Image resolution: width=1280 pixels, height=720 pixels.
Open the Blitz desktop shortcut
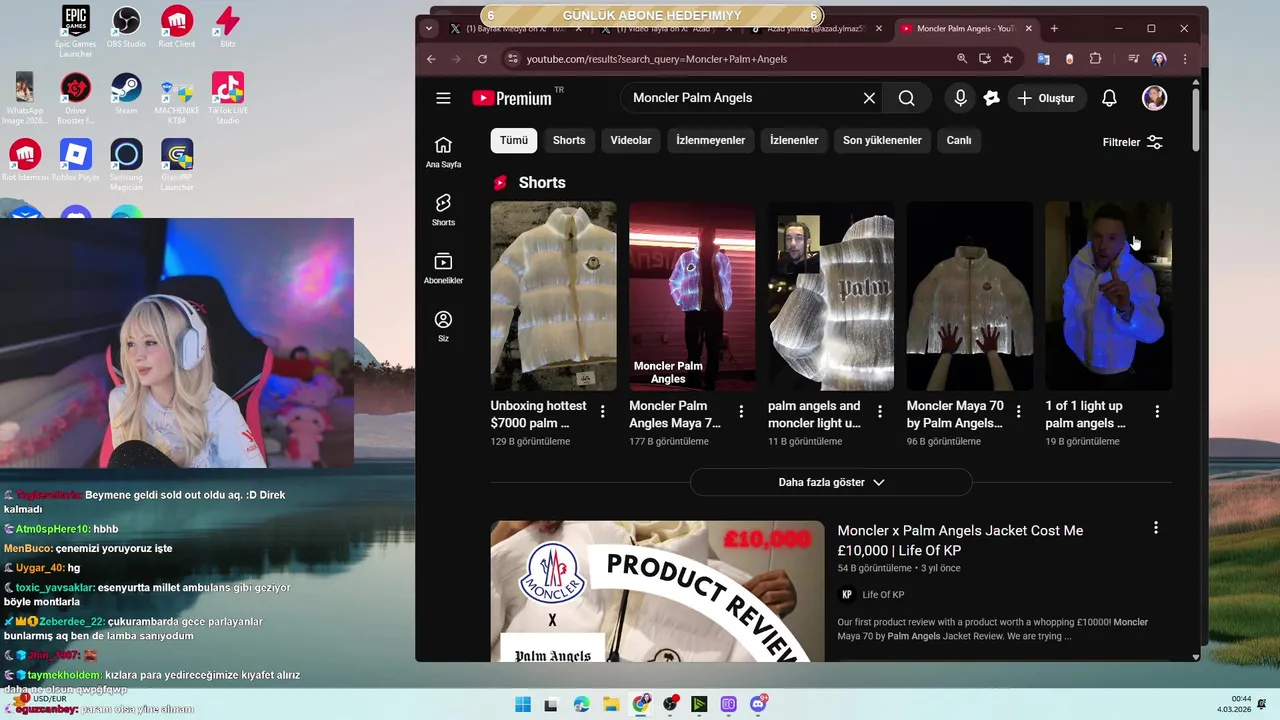pyautogui.click(x=228, y=27)
